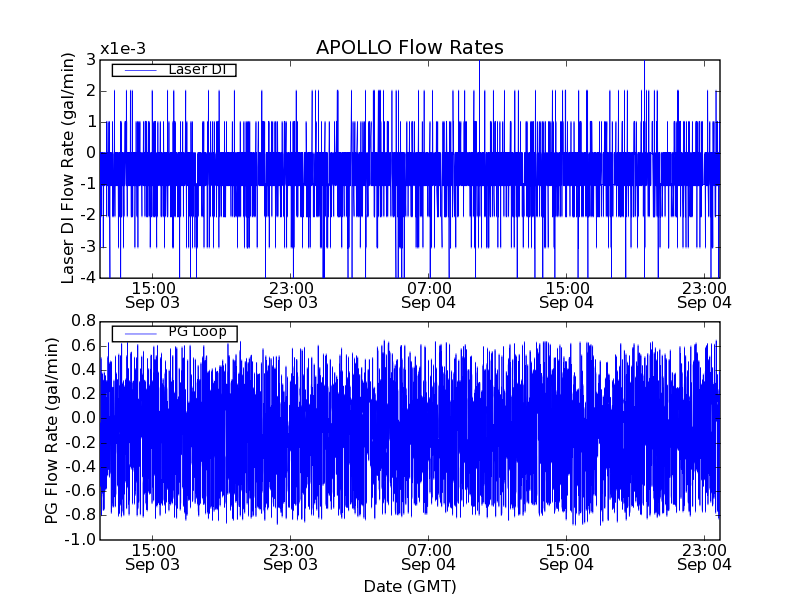This screenshot has height=600, width=800.
Task: Select the "PG Flow Rate (gal/min)" axis label
Action: 52,430
